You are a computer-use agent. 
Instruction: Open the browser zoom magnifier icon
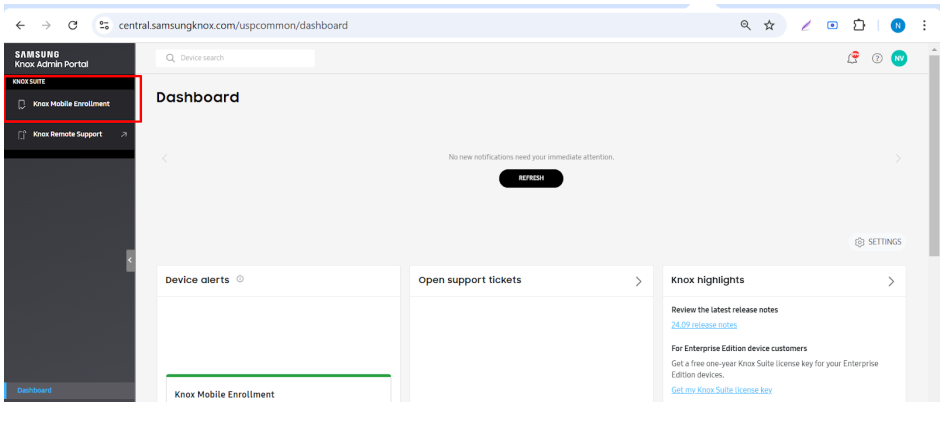[746, 25]
